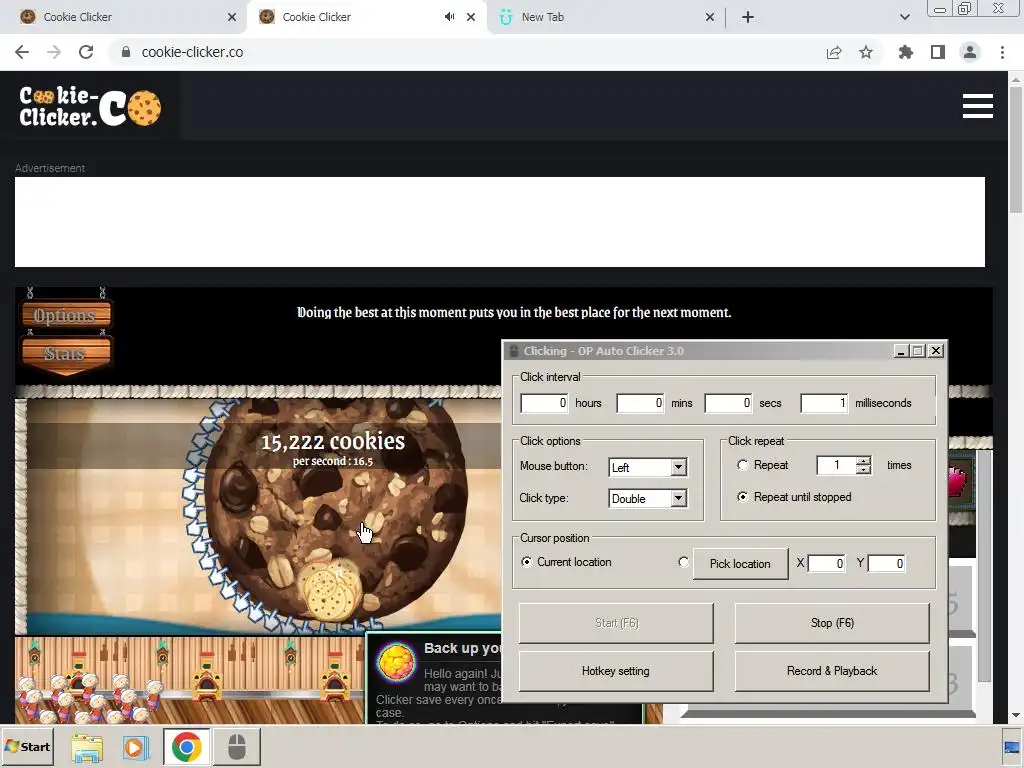The height and width of the screenshot is (768, 1024).
Task: Click the milliseconds input field
Action: (824, 403)
